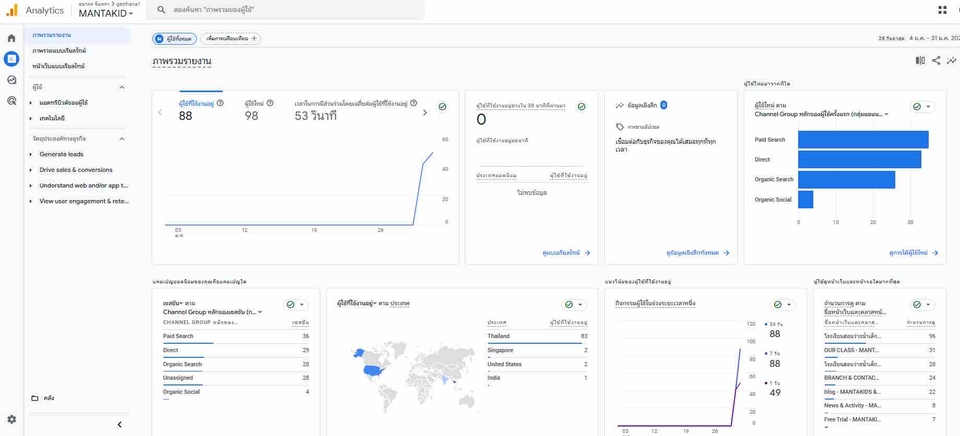This screenshot has height=436, width=960.
Task: Click the add comparison button
Action: tap(230, 39)
